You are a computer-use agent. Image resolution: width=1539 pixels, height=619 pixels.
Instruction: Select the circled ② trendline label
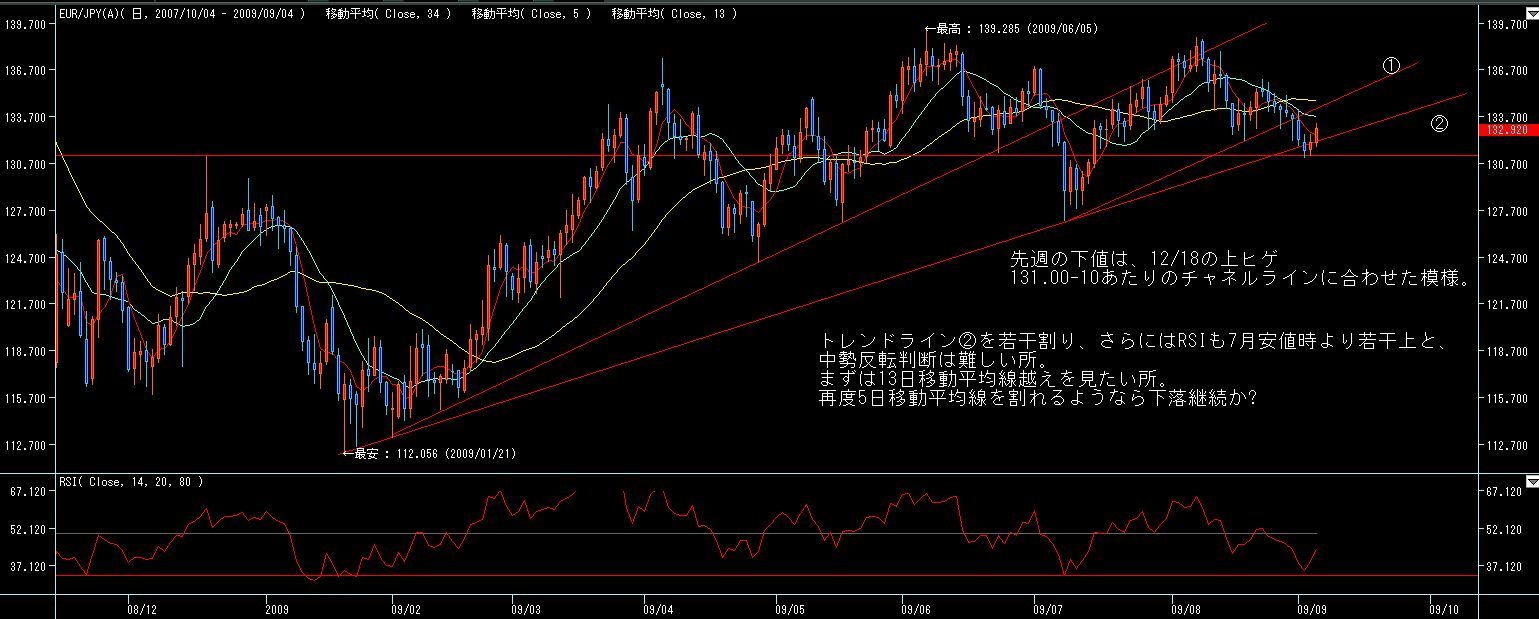[x=1439, y=124]
